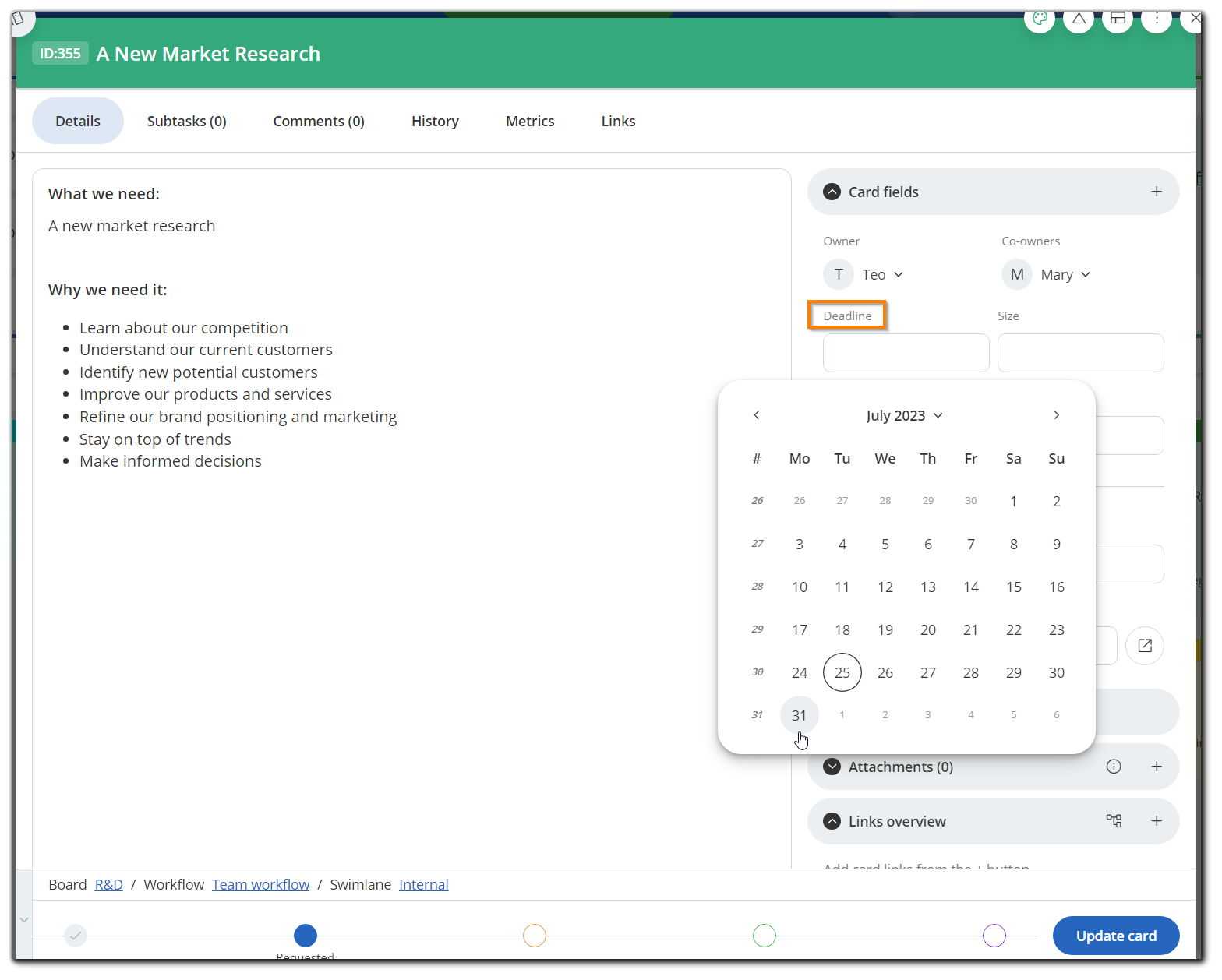Pick July 1 in the calendar
This screenshot has width=1222, height=980.
tap(1014, 501)
